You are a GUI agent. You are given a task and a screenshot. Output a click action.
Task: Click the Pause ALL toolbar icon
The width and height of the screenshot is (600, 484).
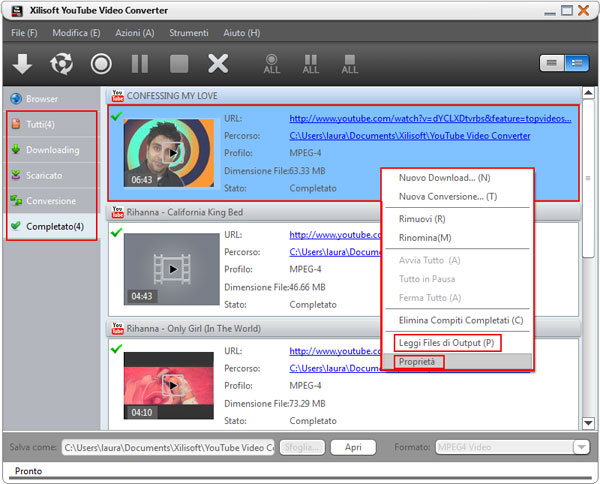(311, 64)
